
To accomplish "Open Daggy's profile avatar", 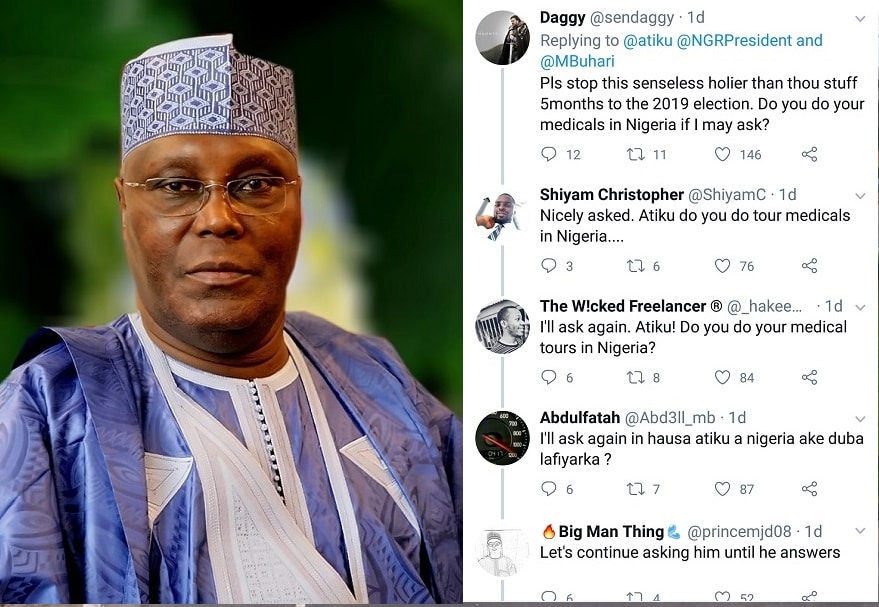I will pos(503,38).
